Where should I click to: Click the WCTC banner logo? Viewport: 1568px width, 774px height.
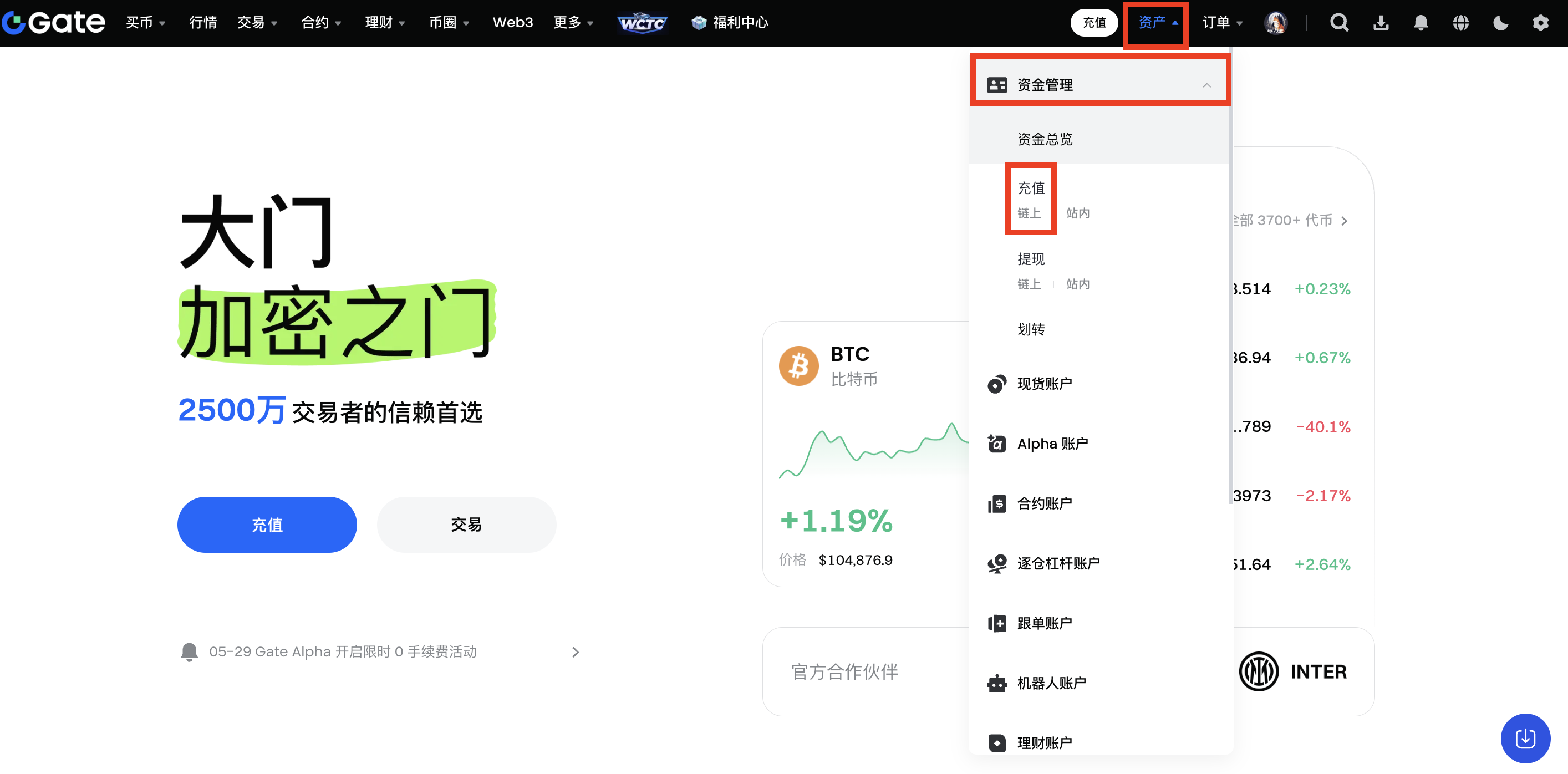[642, 23]
